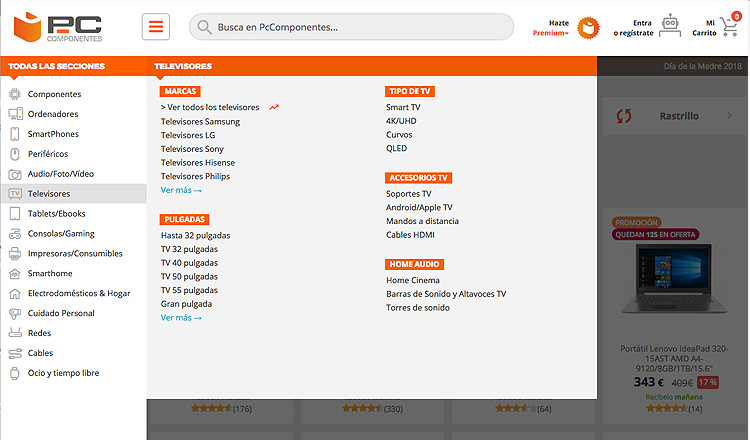Viewport: 750px width, 440px height.
Task: Click the Tablets/Ebooks tablet icon
Action: pos(15,214)
